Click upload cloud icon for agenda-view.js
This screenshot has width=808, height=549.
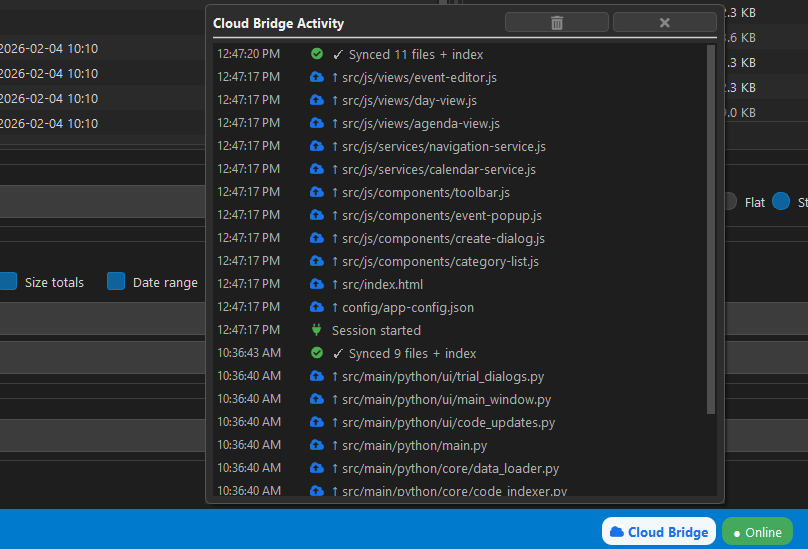(x=317, y=123)
